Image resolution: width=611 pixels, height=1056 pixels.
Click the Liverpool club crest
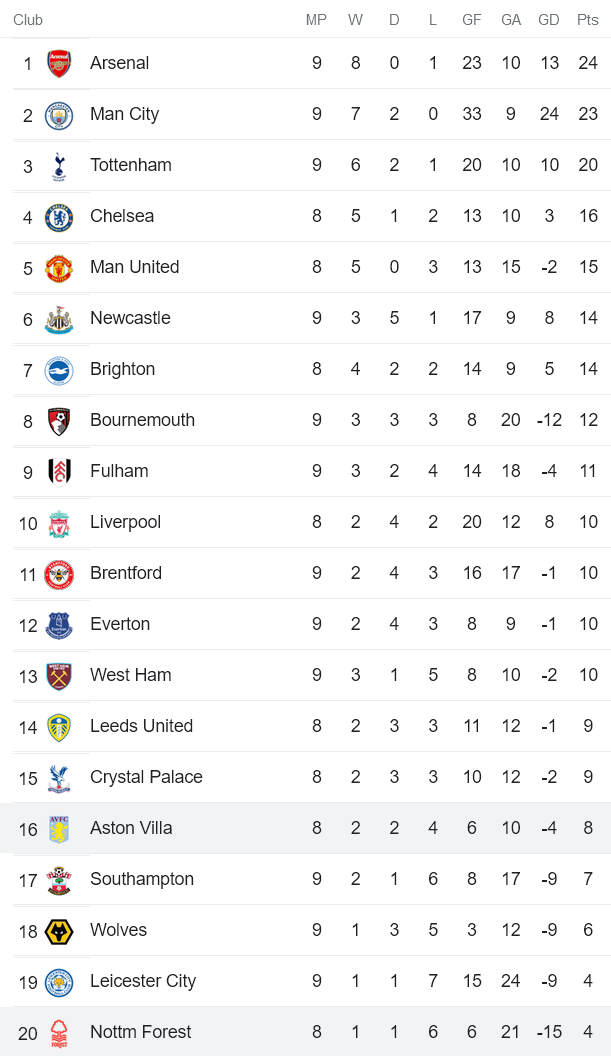[59, 523]
